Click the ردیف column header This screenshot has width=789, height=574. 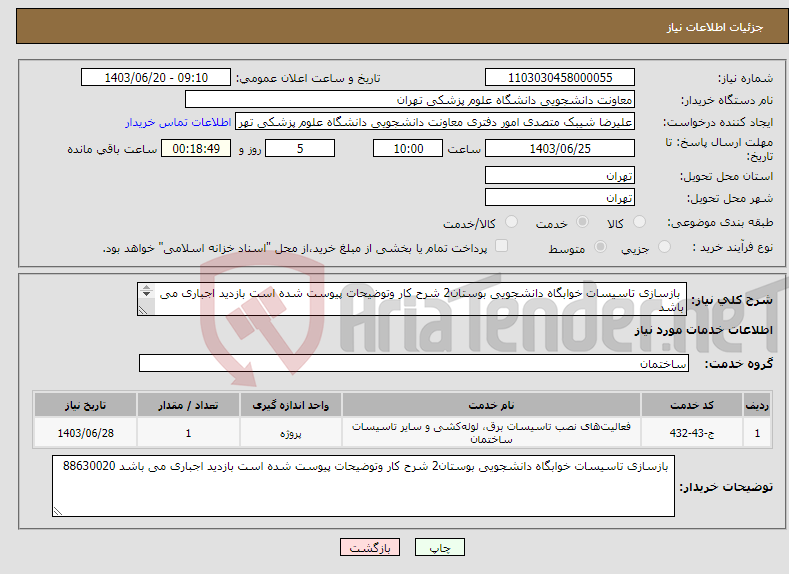(757, 405)
